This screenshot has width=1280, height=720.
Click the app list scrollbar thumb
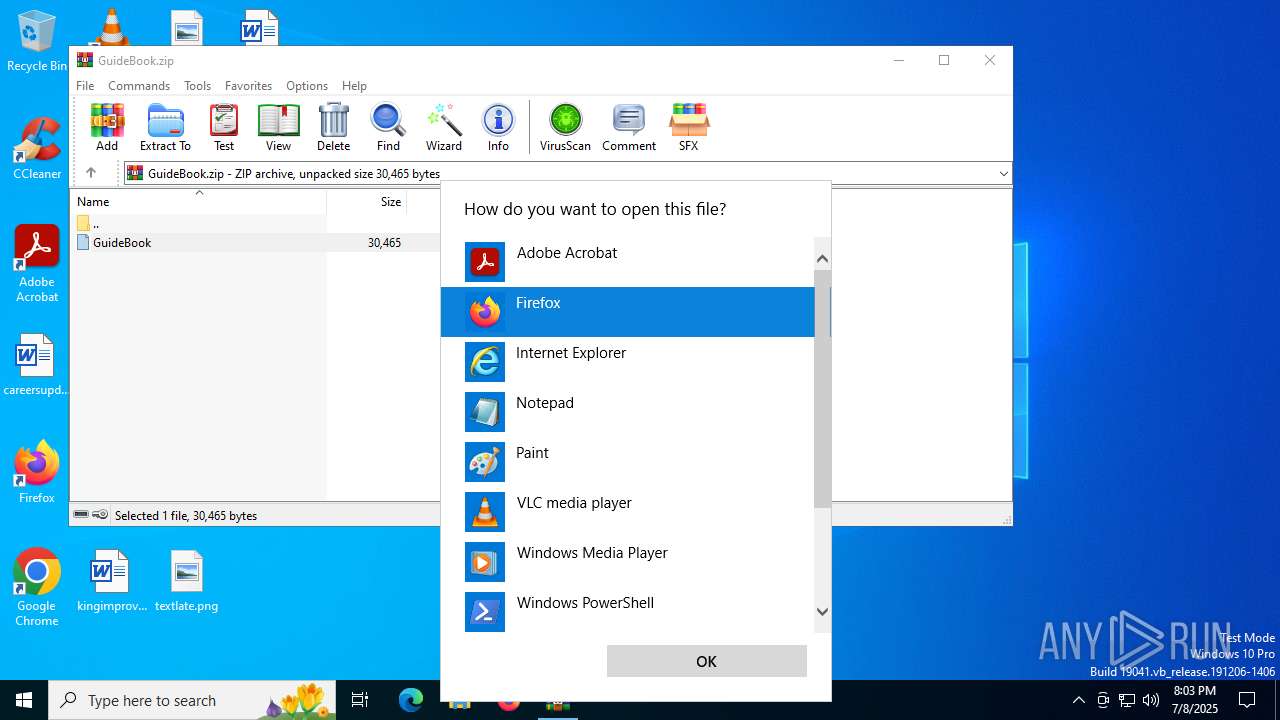pyautogui.click(x=822, y=388)
